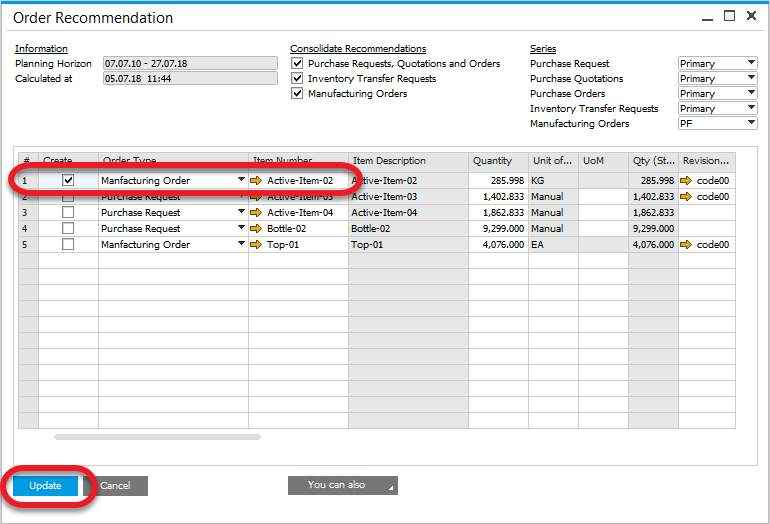Disable Manufacturing Orders consolidation checkbox
This screenshot has height=524, width=770.
(x=297, y=94)
